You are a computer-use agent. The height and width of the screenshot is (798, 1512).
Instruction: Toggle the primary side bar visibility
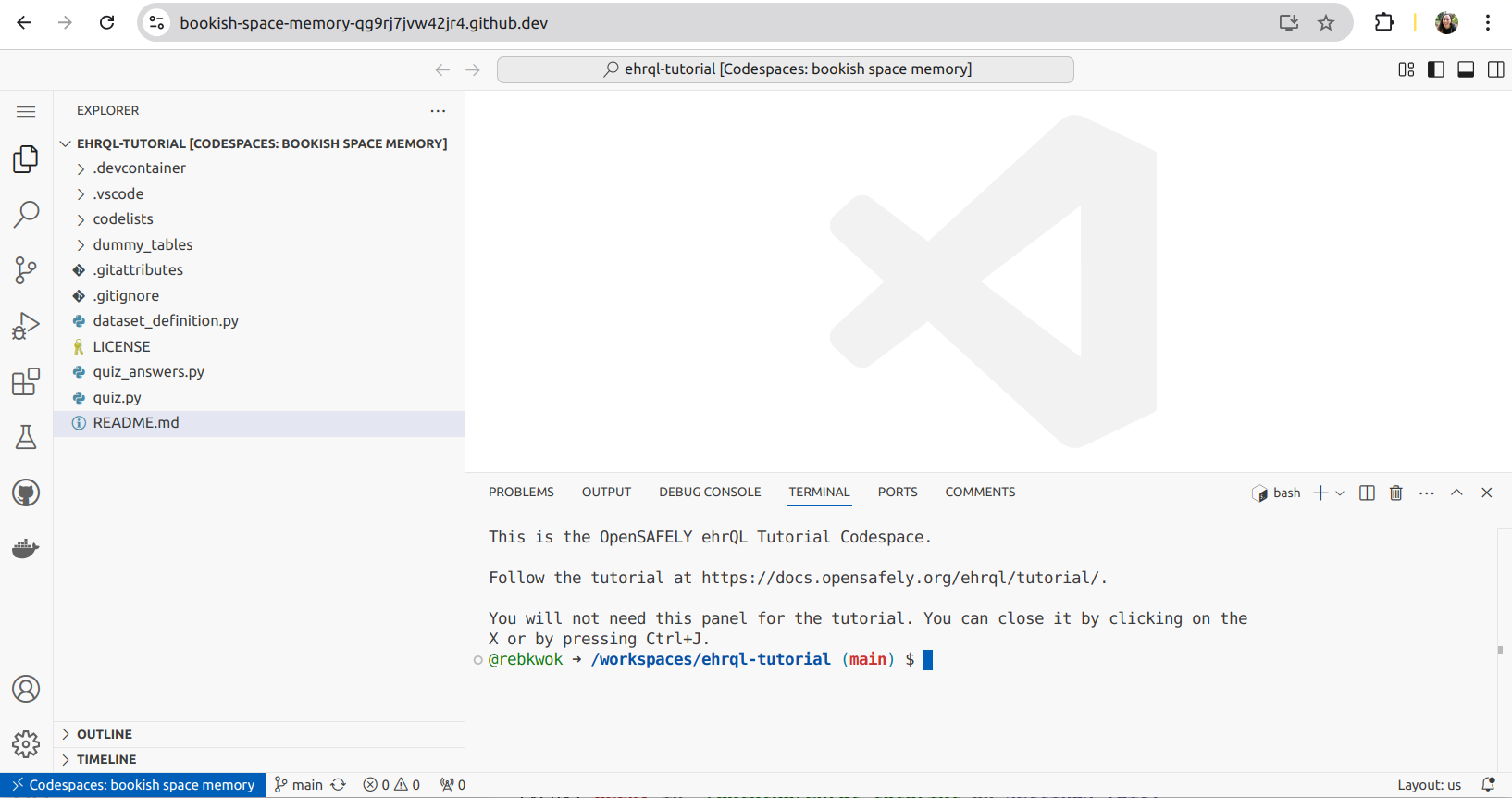[x=1435, y=69]
